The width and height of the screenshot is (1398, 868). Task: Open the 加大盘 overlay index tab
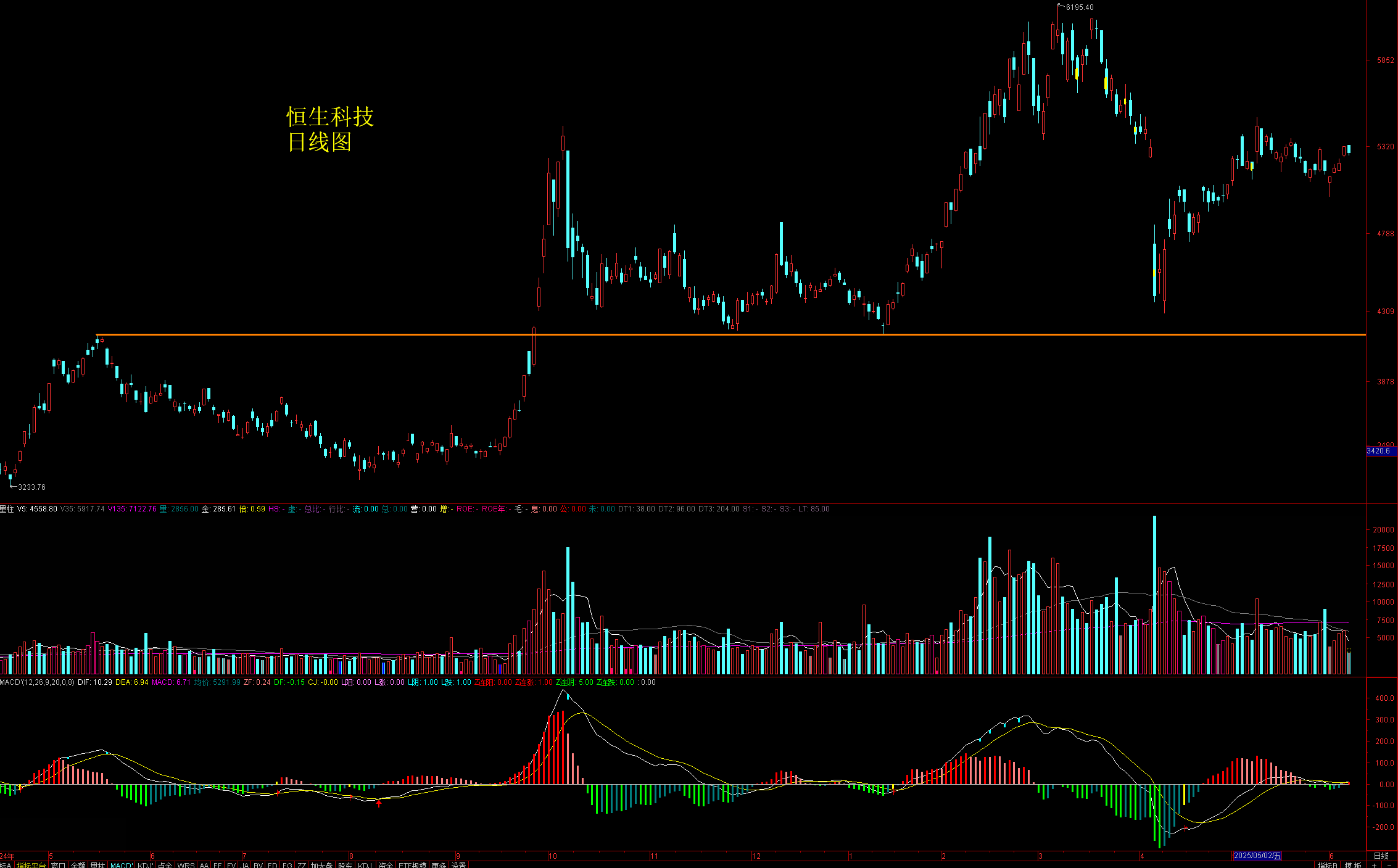(x=321, y=865)
